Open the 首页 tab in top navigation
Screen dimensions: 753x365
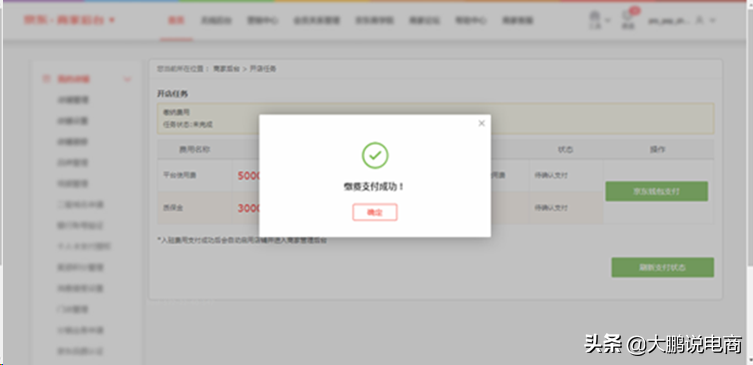(x=176, y=21)
